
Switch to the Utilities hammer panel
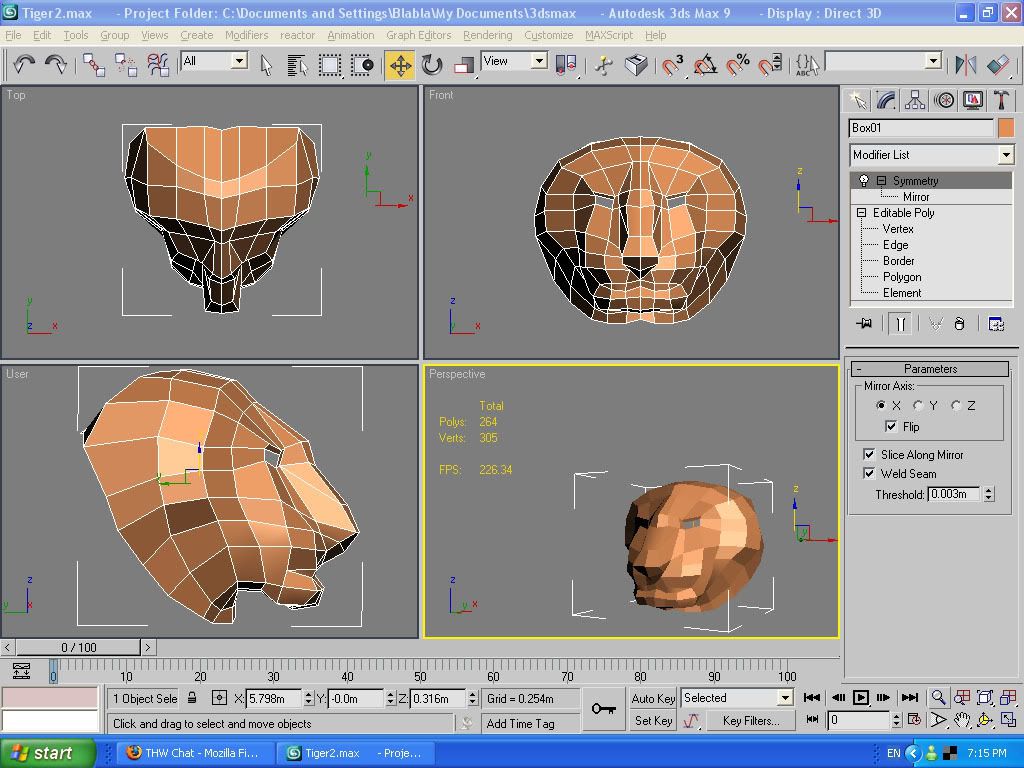point(1001,100)
